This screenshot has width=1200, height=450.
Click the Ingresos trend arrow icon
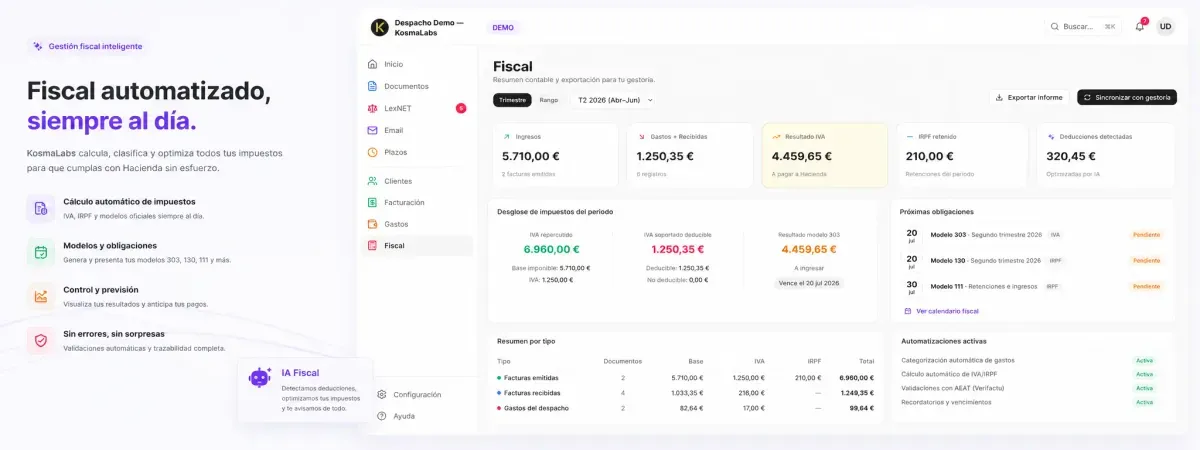coord(507,136)
